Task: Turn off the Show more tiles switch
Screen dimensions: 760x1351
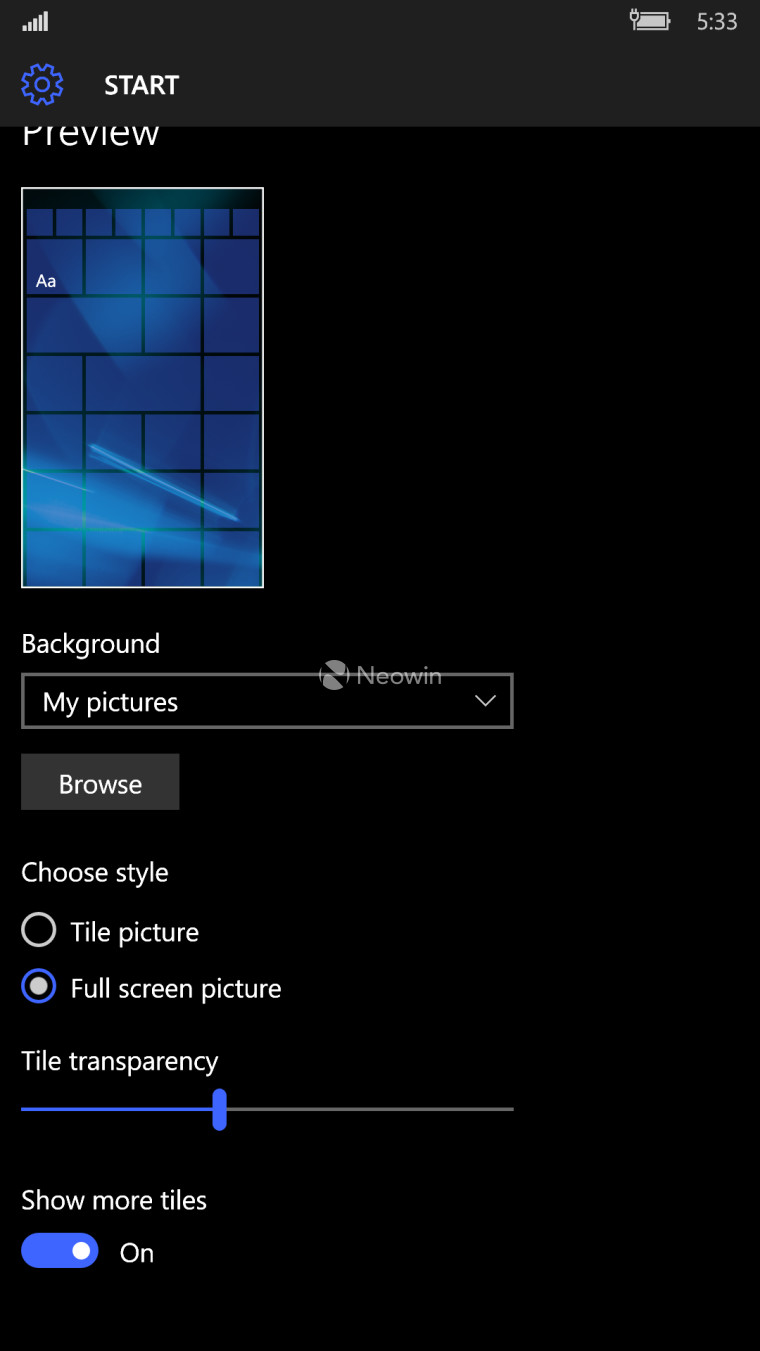Action: tap(60, 1251)
